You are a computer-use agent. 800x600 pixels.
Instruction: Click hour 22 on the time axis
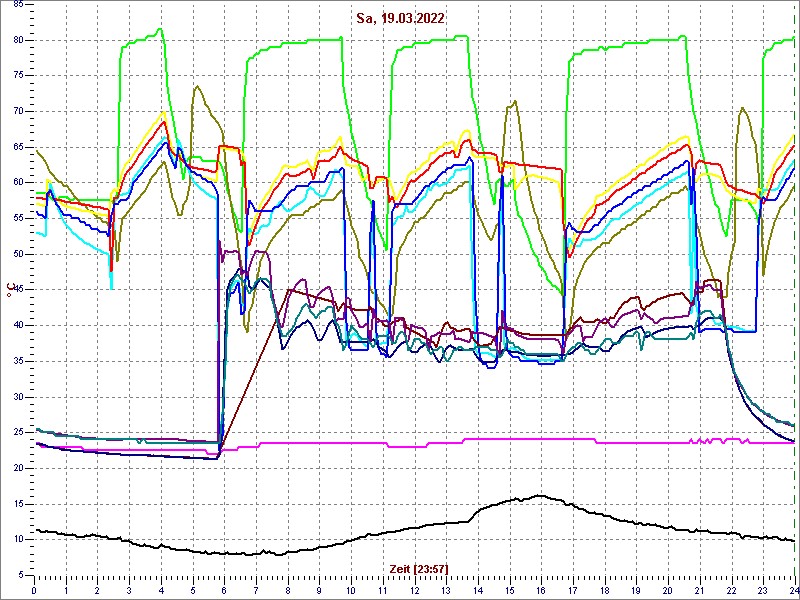click(731, 589)
